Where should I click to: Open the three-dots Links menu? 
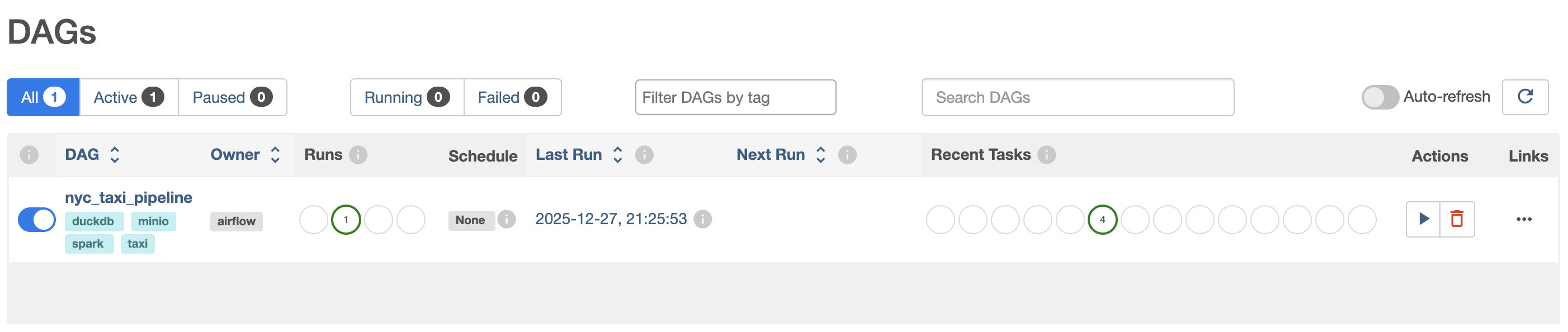pyautogui.click(x=1524, y=219)
